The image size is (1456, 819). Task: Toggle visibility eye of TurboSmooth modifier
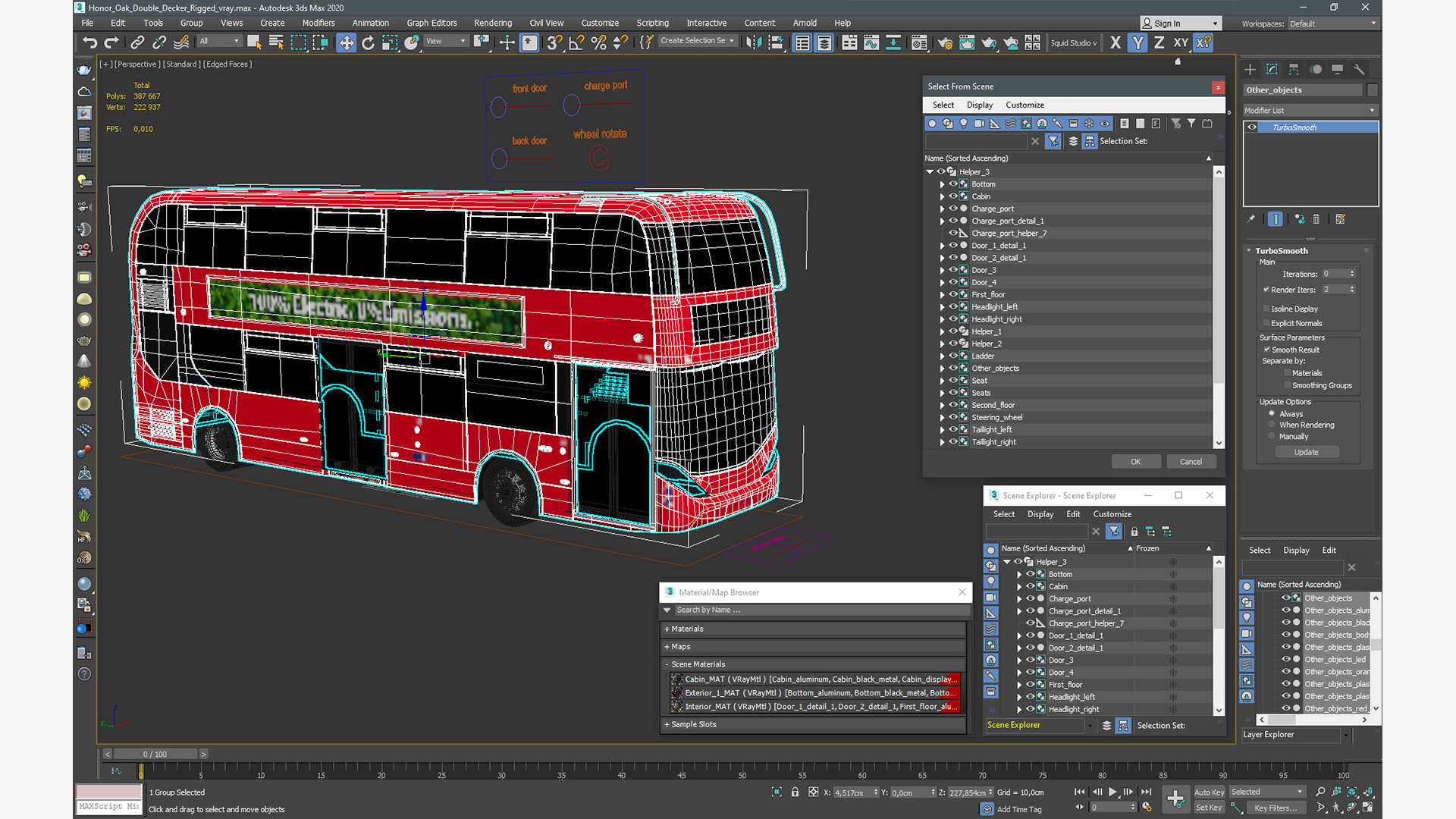[x=1252, y=127]
